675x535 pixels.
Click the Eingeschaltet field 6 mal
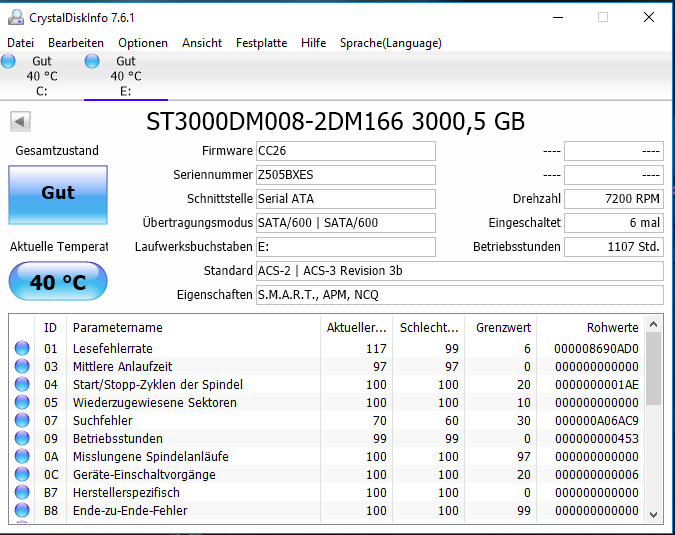click(x=614, y=223)
